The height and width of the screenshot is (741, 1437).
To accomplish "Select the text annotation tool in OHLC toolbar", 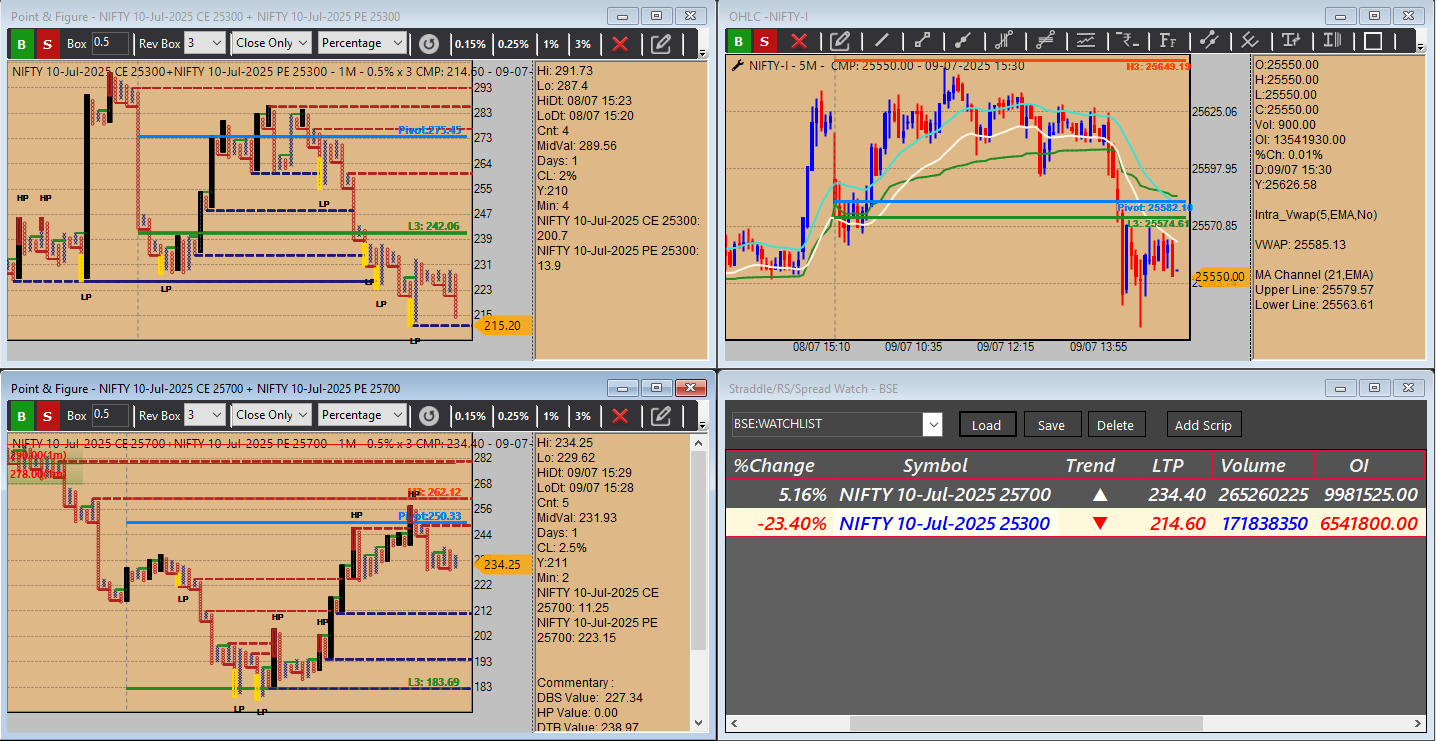I will tap(1291, 41).
